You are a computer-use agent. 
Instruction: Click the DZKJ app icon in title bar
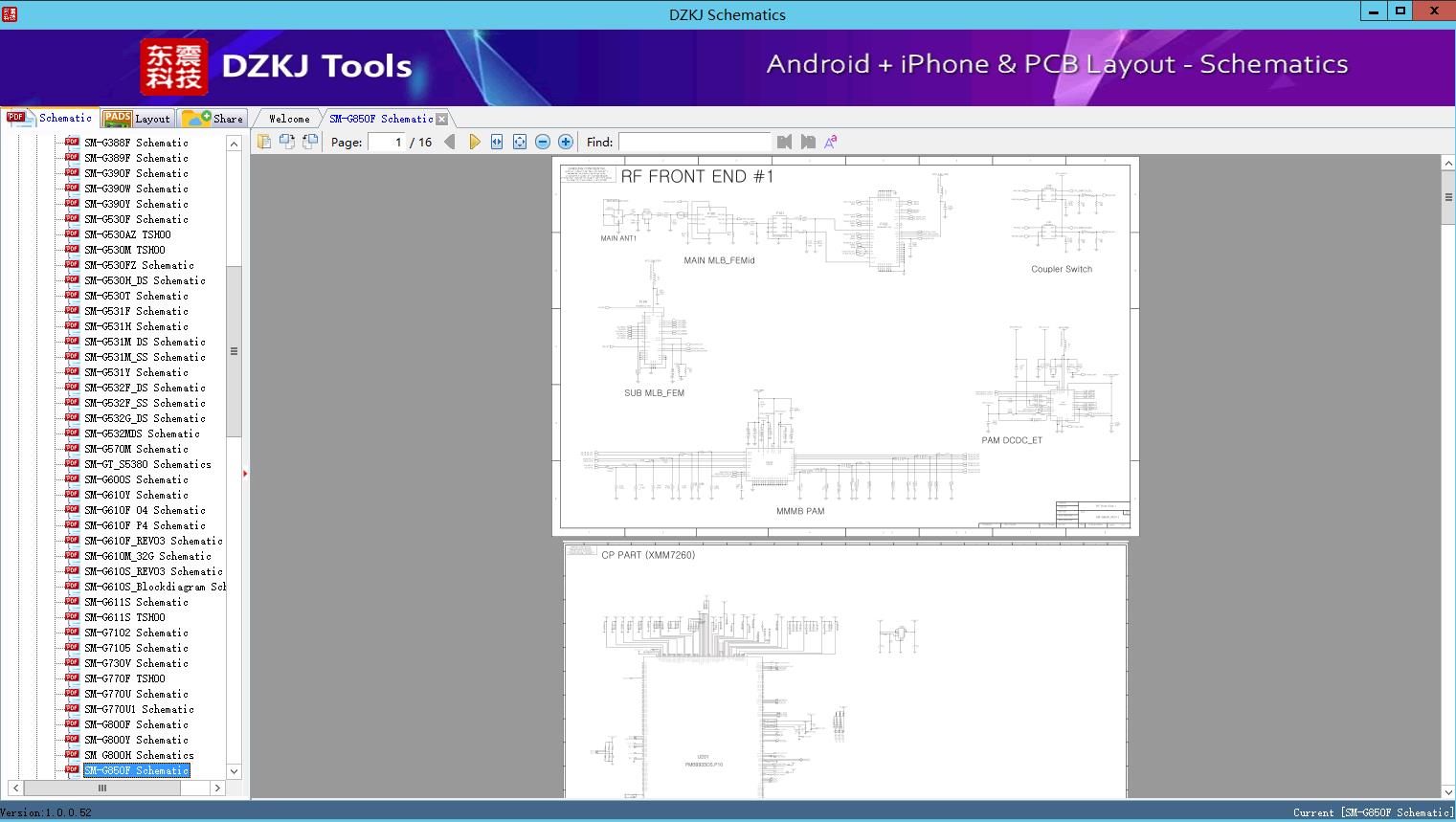[x=10, y=13]
